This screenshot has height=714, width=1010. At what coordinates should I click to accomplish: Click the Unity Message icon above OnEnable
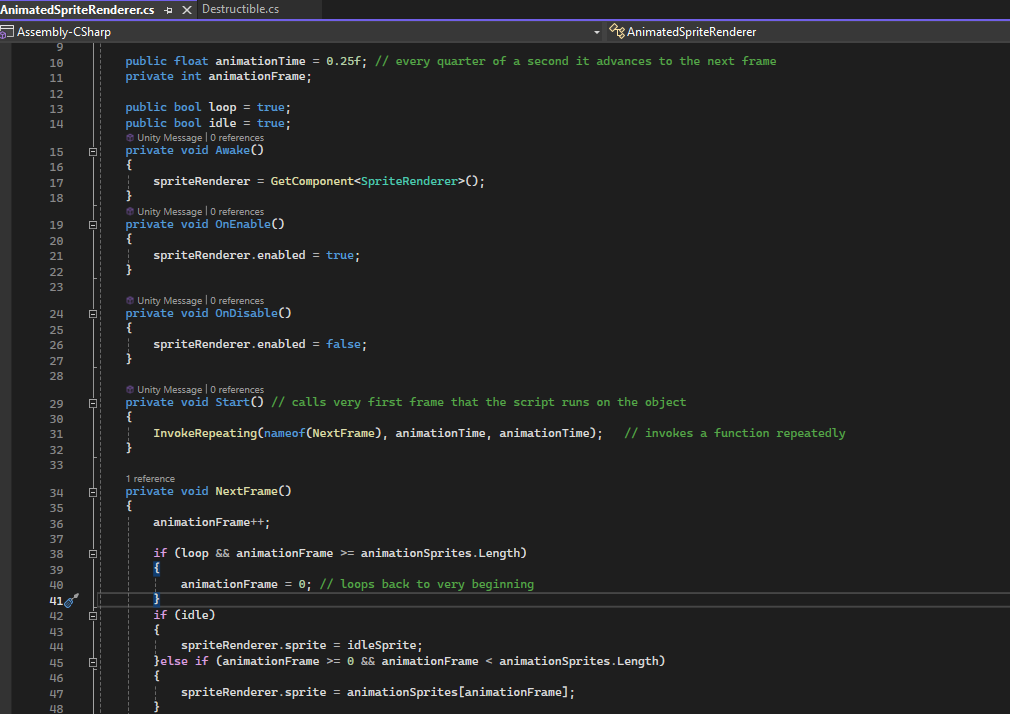[x=130, y=212]
